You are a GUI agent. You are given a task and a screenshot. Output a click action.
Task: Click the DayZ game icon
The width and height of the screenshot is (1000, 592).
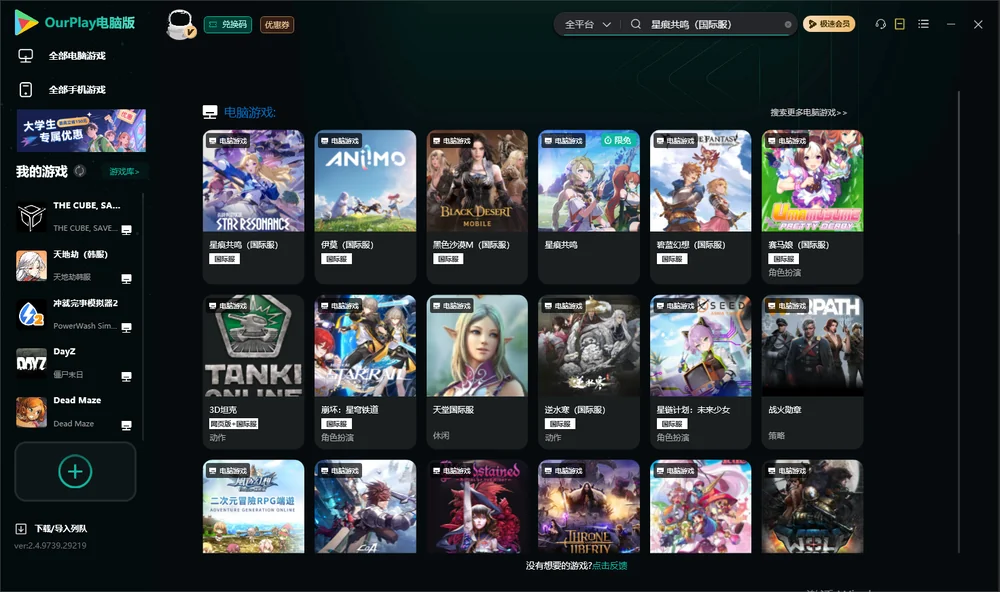tap(31, 363)
